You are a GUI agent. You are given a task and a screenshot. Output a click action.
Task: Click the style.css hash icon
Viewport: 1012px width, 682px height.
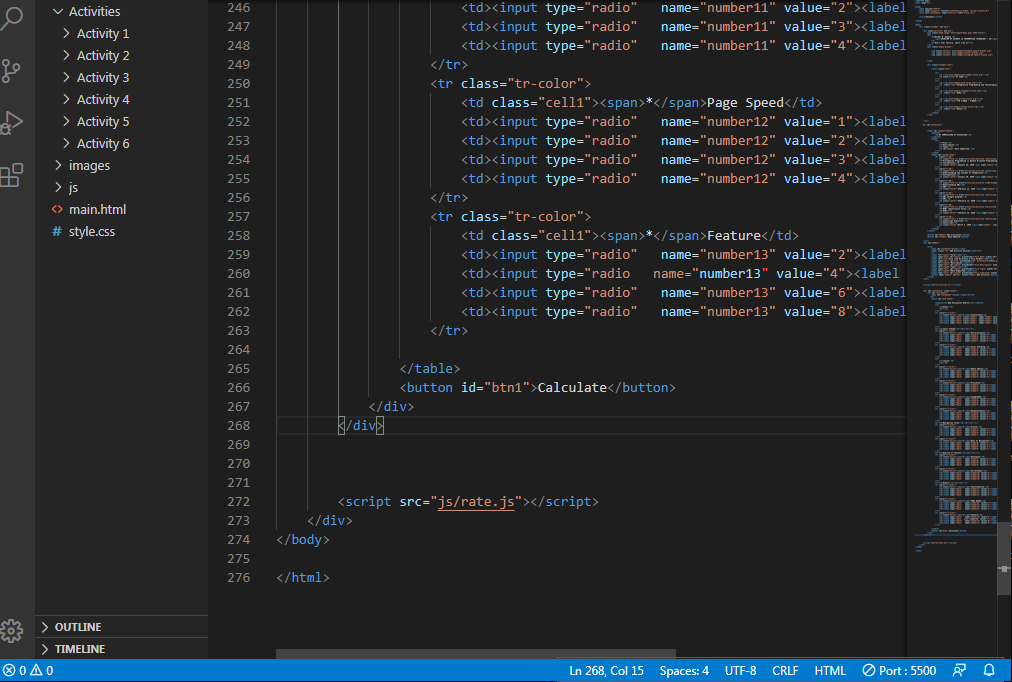pos(57,231)
